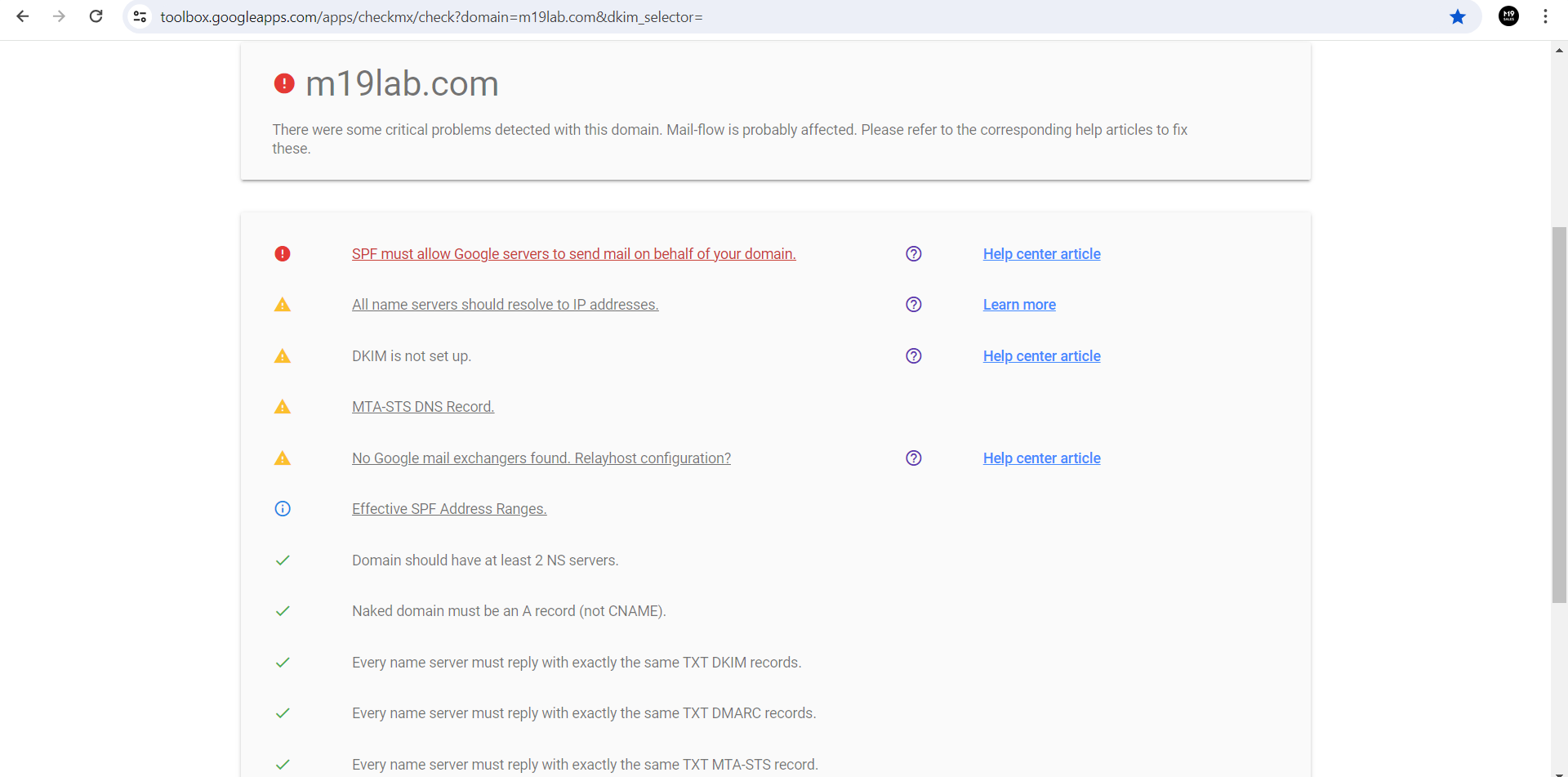Click warning icon for No Google mail exchangers
The image size is (1568, 777).
click(283, 458)
